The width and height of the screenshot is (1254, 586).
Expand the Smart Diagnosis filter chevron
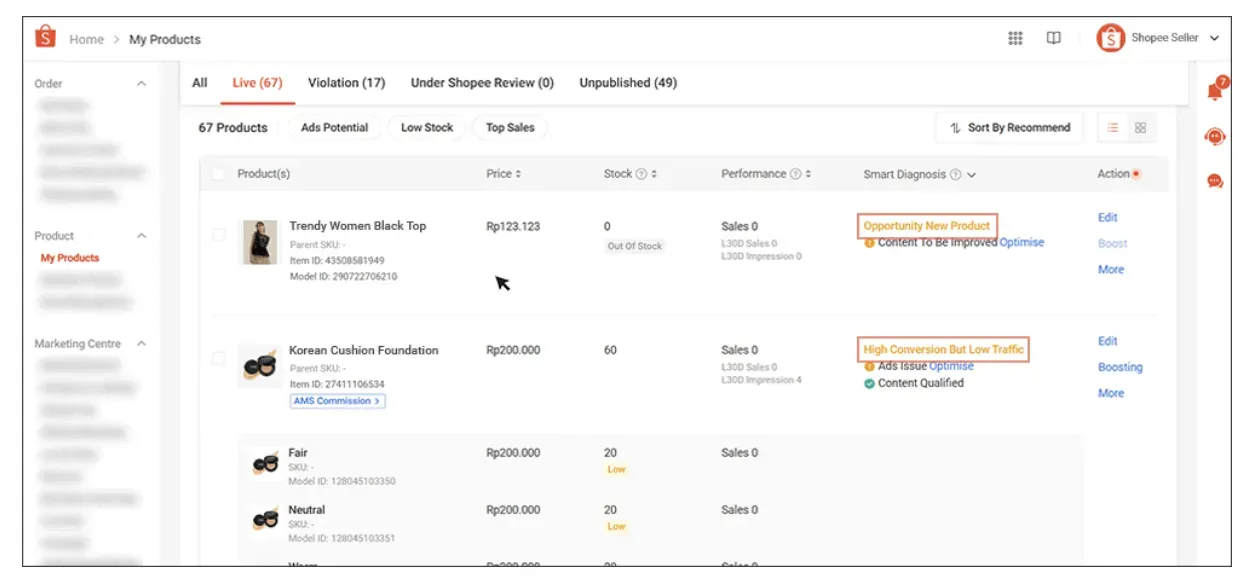point(971,175)
